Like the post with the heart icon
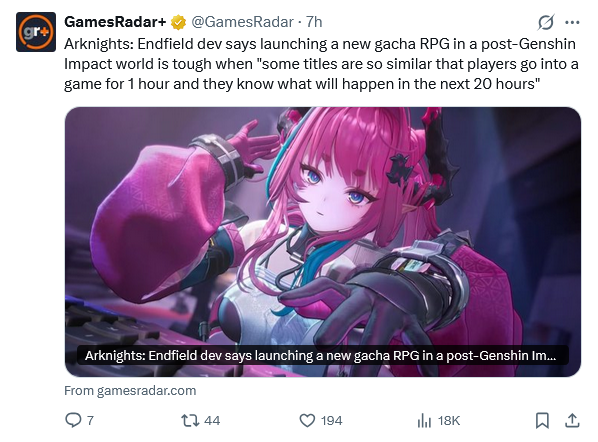Image resolution: width=598 pixels, height=442 pixels. point(307,421)
